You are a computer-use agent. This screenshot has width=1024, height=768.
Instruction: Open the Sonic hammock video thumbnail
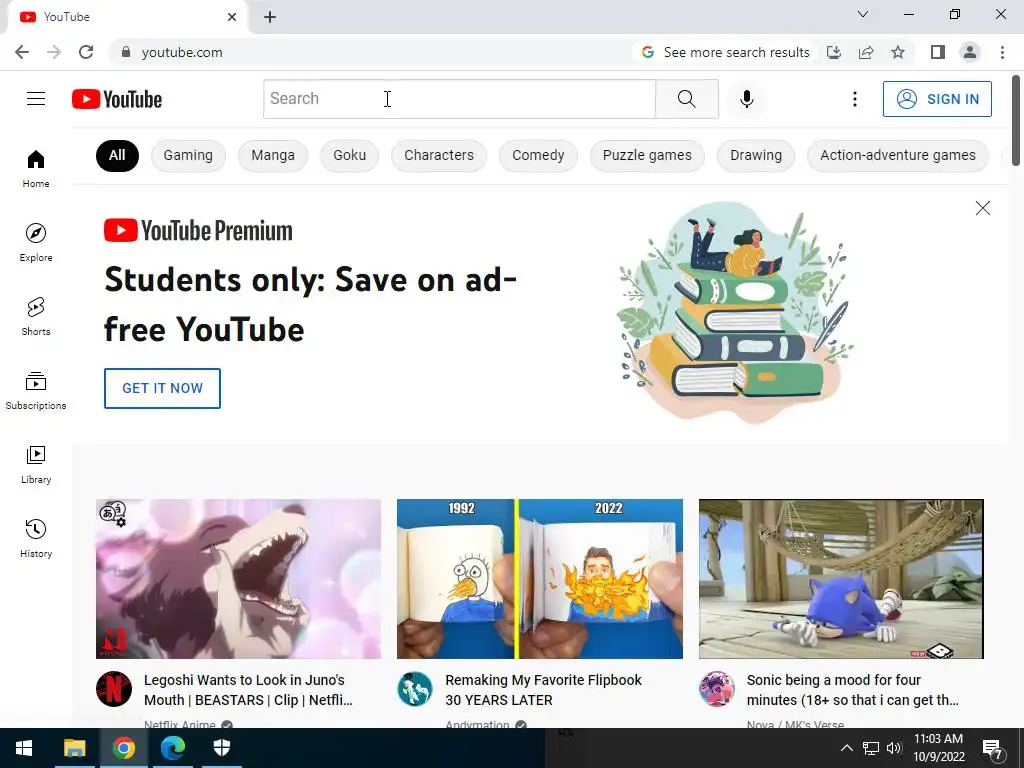point(841,579)
